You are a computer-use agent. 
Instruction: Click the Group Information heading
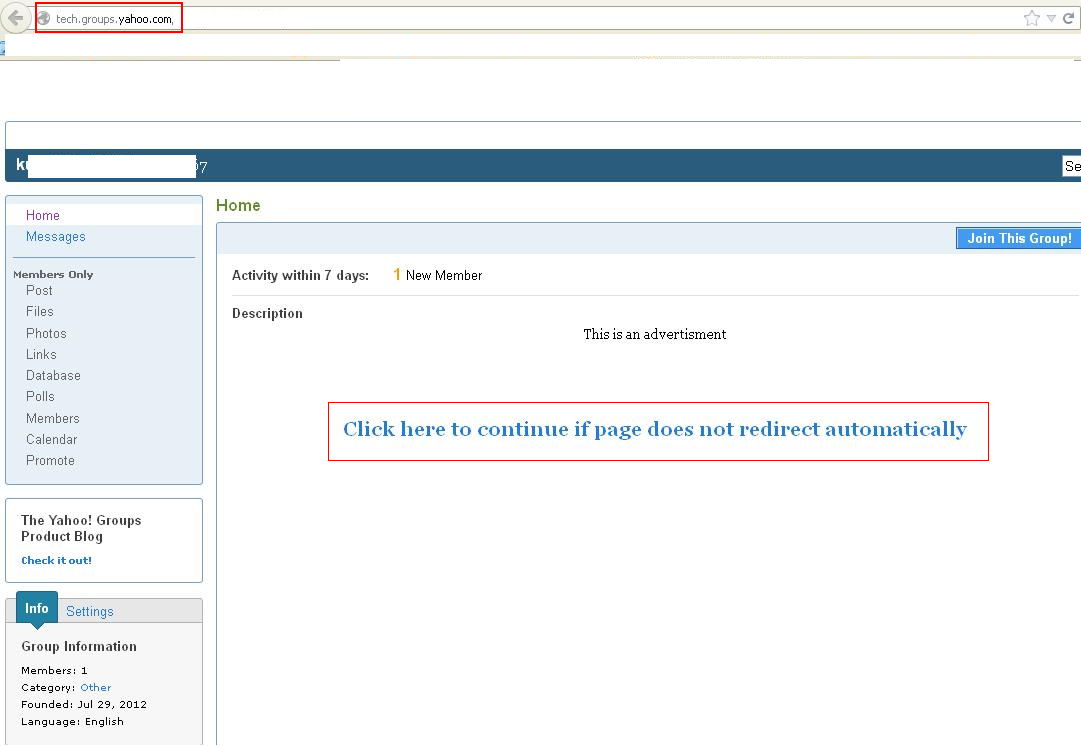[79, 647]
